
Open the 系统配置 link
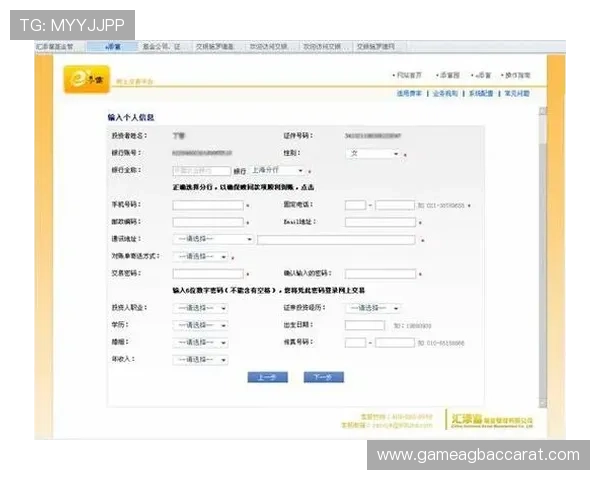tap(481, 93)
